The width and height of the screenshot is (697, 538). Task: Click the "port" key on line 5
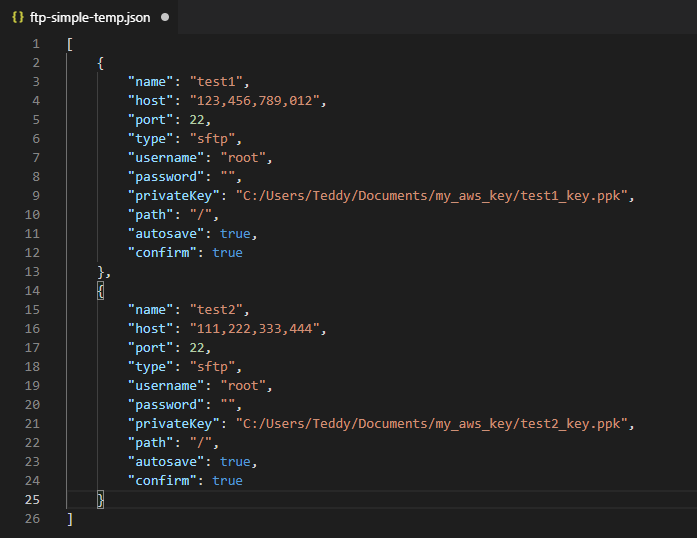(x=151, y=120)
